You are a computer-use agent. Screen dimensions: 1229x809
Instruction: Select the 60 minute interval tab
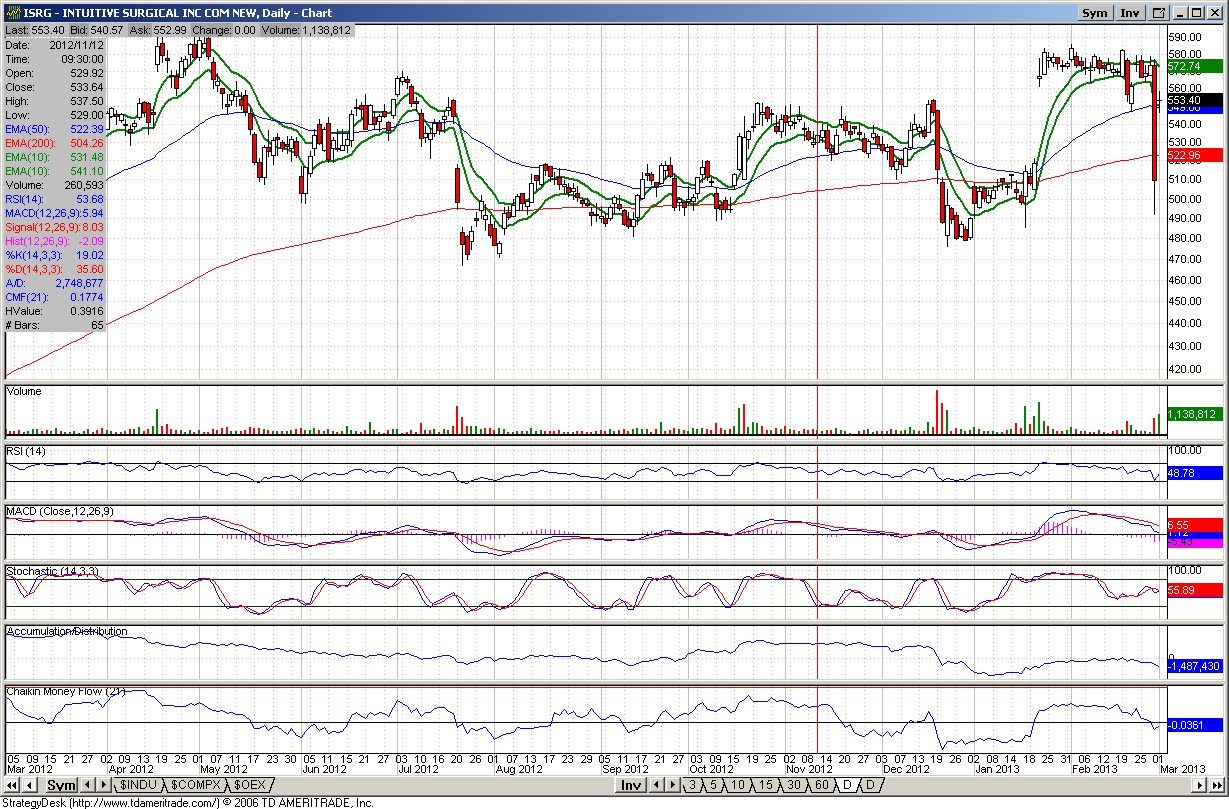pos(822,785)
